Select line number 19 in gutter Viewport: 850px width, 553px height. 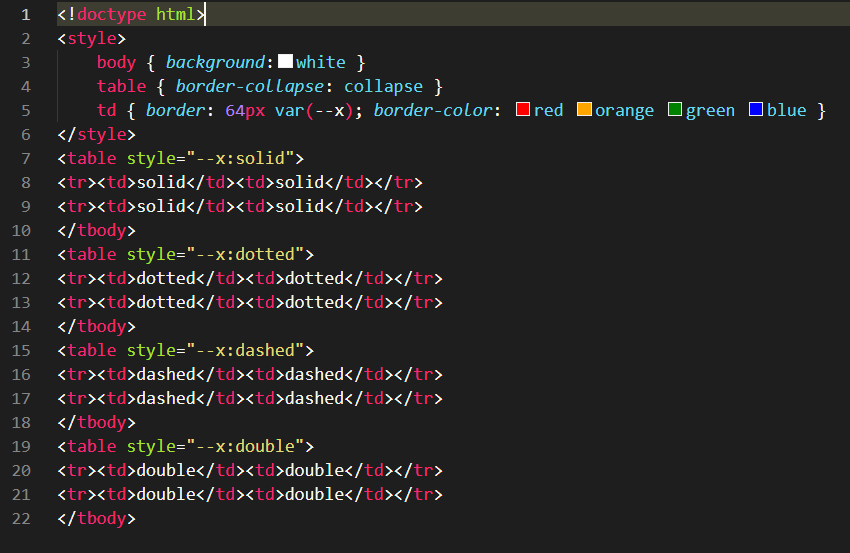pyautogui.click(x=21, y=446)
